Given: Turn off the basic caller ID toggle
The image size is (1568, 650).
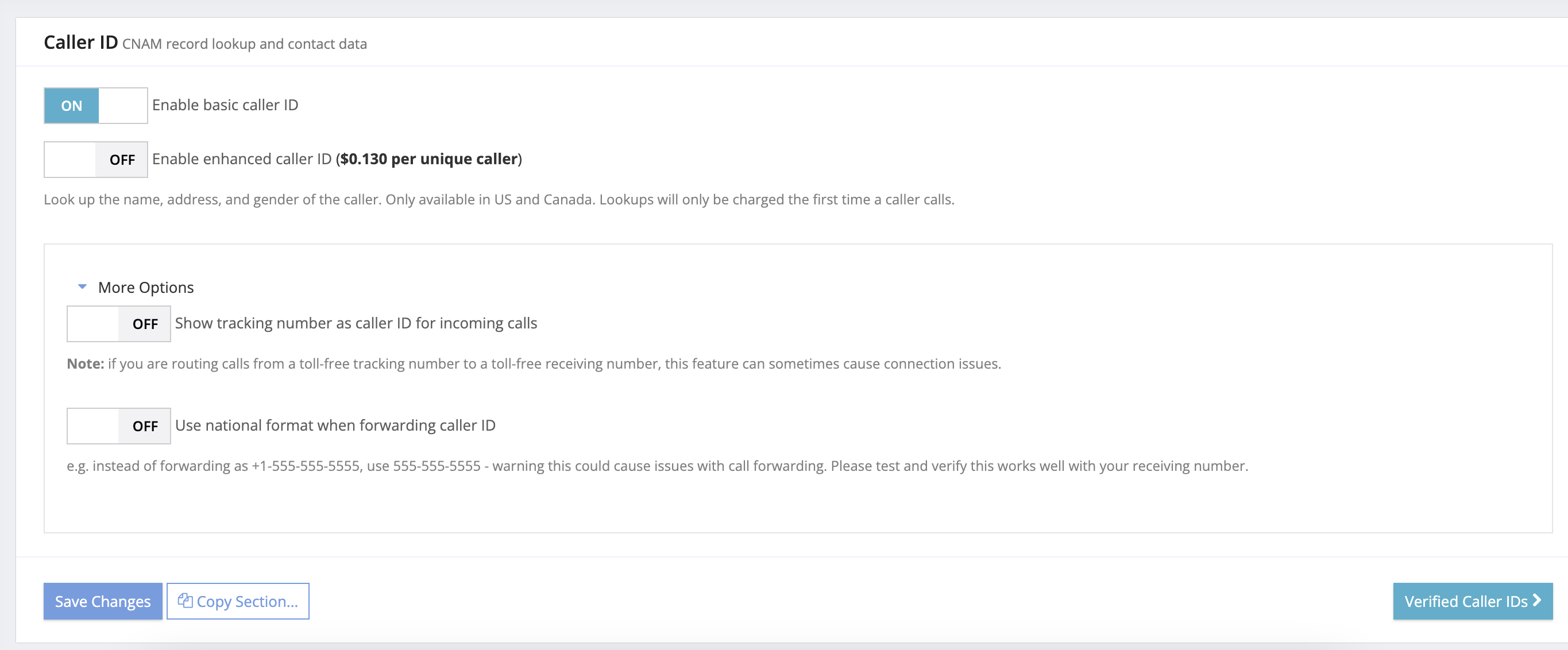Looking at the screenshot, I should click(95, 106).
